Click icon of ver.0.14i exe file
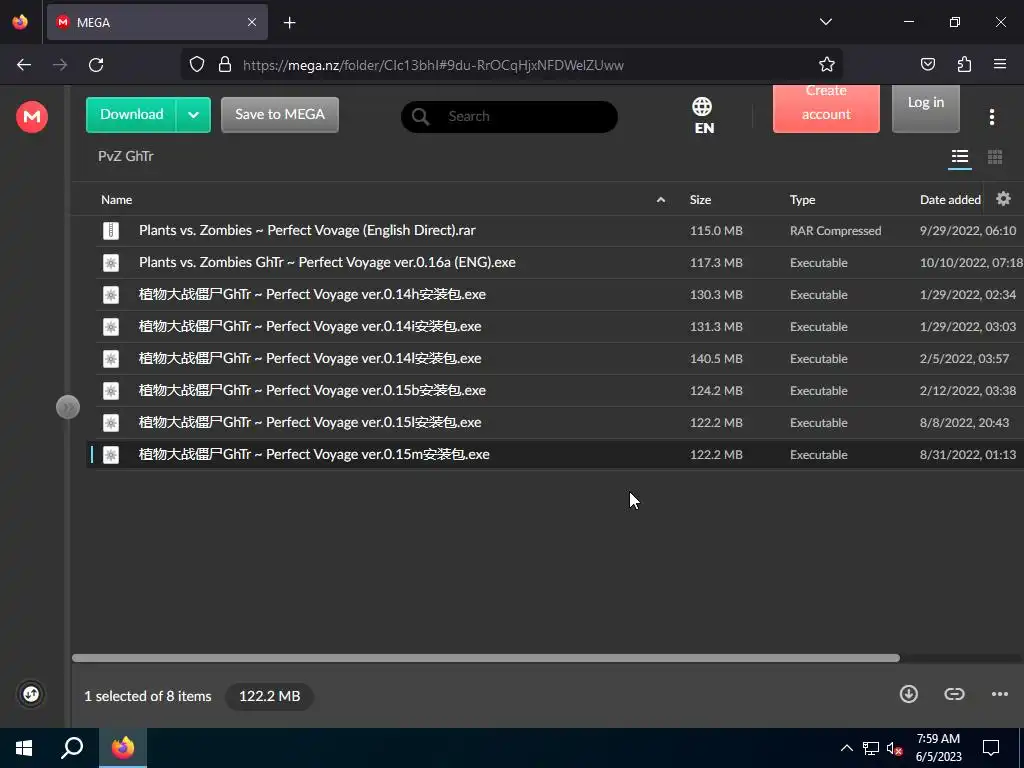 pyautogui.click(x=111, y=327)
